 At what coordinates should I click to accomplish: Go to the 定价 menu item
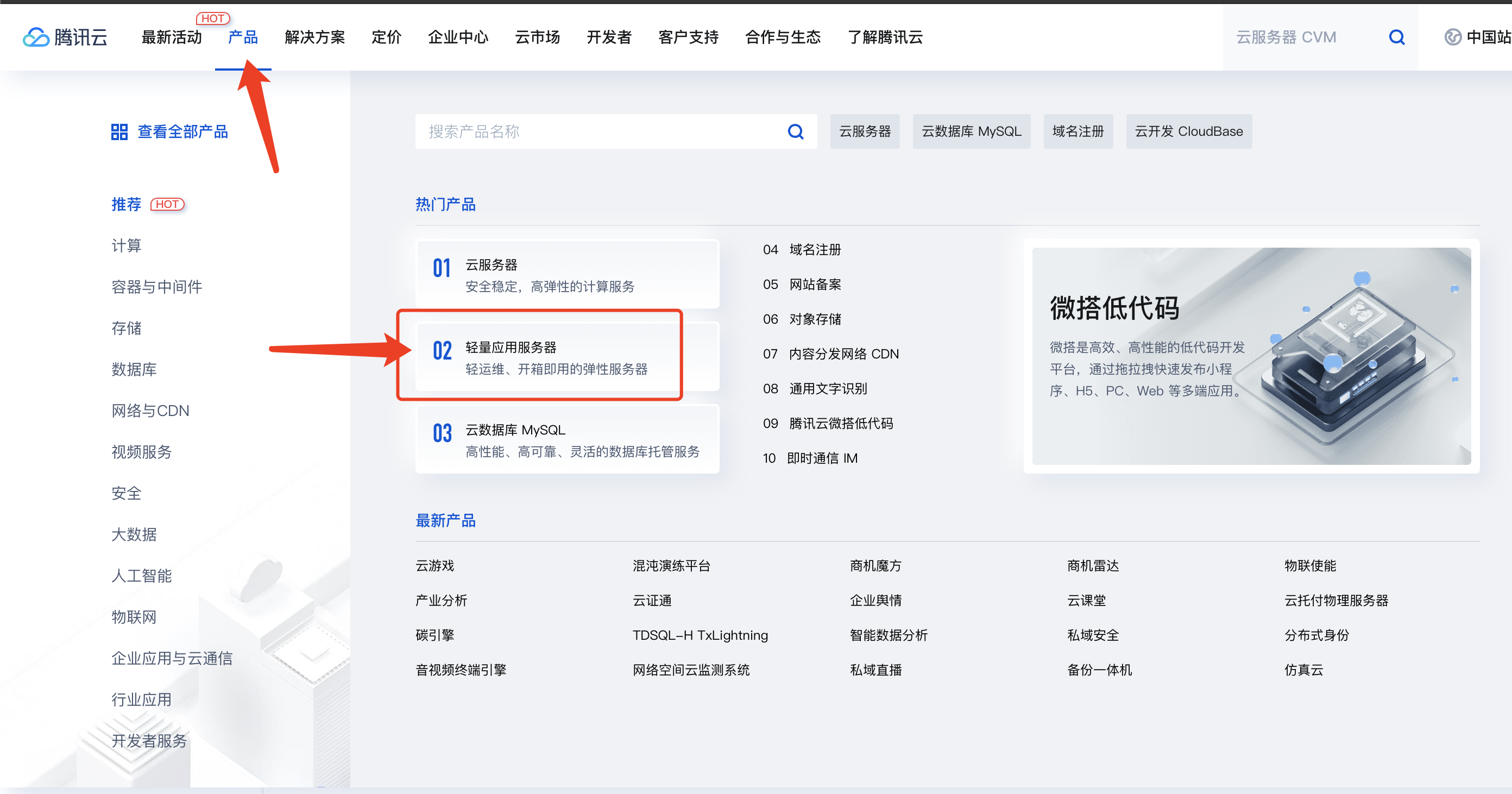[x=386, y=37]
